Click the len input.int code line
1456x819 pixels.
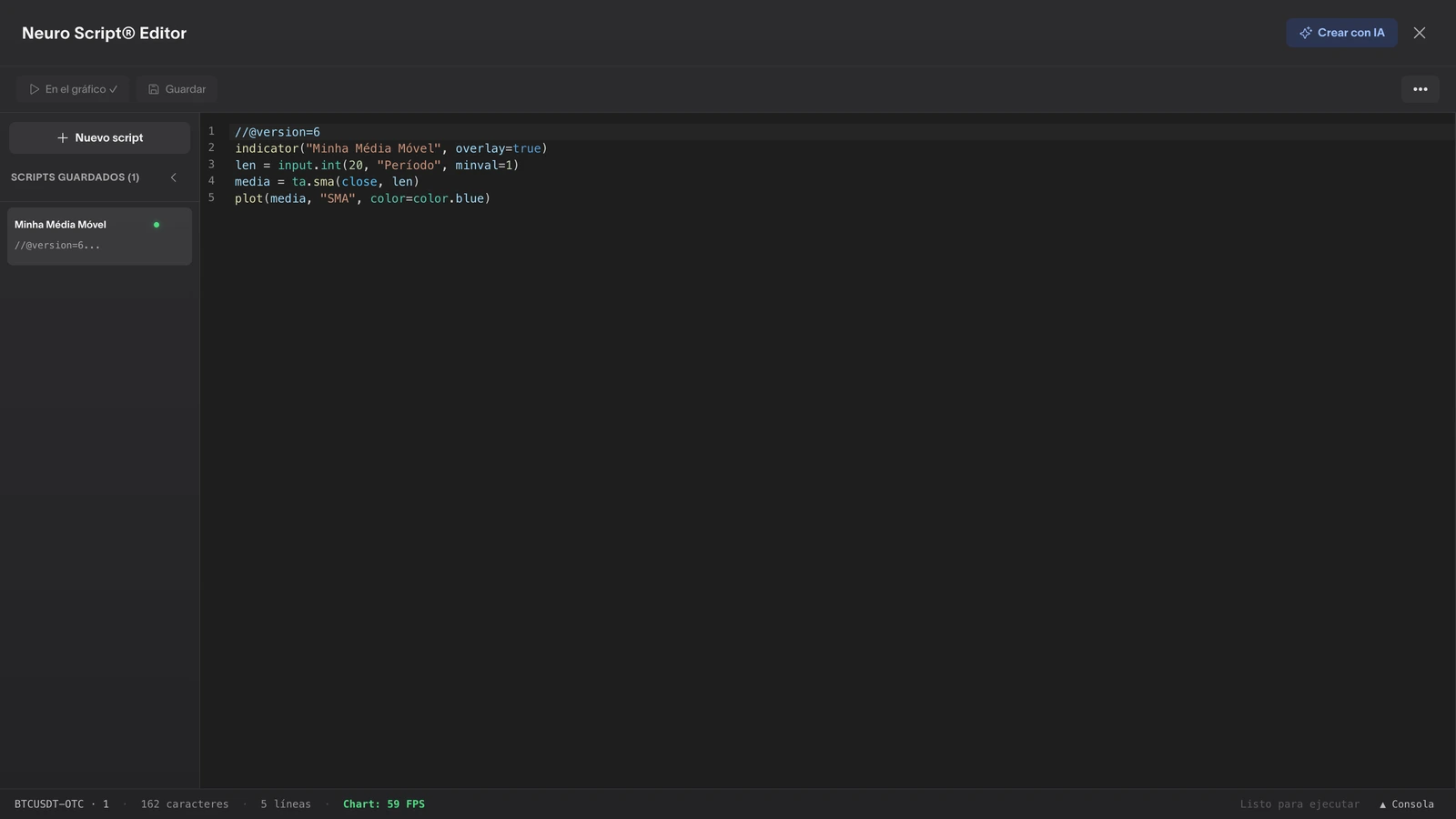click(x=377, y=166)
